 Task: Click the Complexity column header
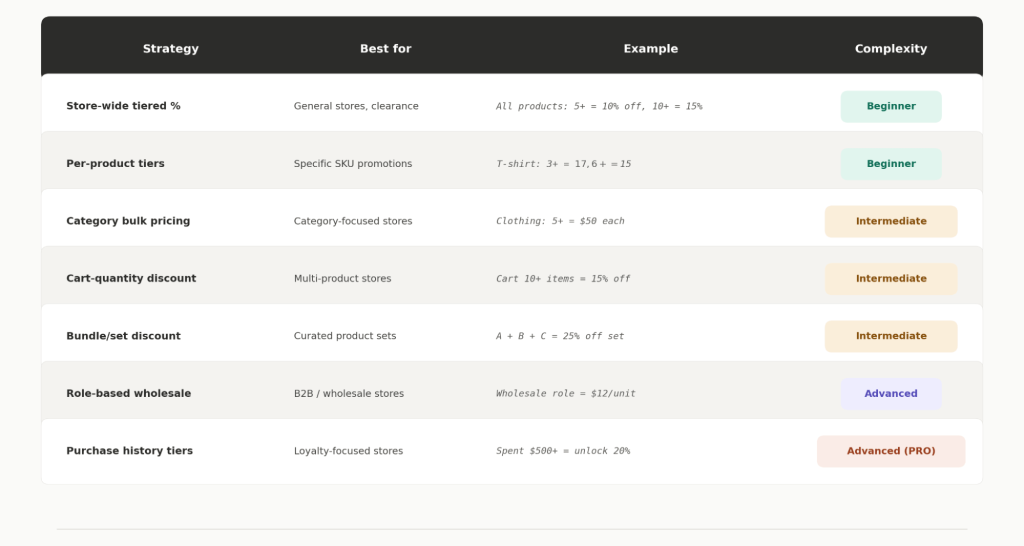pyautogui.click(x=890, y=48)
